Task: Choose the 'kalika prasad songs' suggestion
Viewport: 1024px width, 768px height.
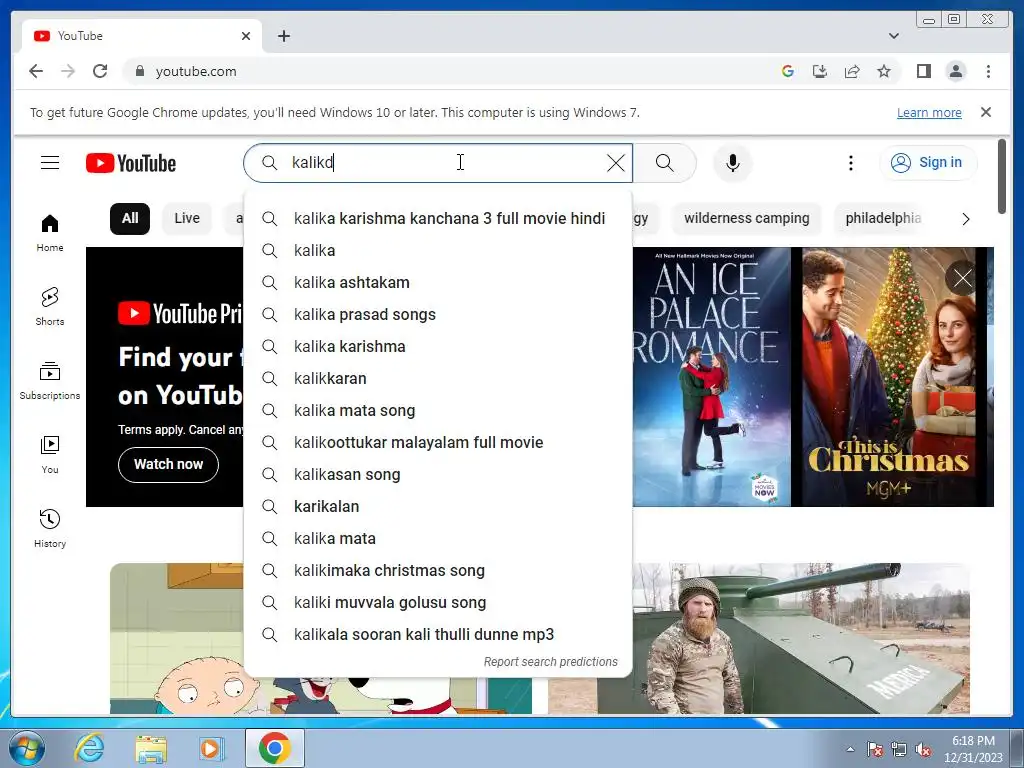Action: tap(438, 314)
